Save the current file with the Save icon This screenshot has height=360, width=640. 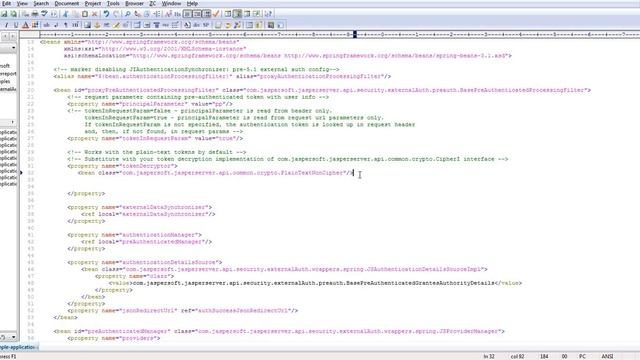[x=4, y=14]
